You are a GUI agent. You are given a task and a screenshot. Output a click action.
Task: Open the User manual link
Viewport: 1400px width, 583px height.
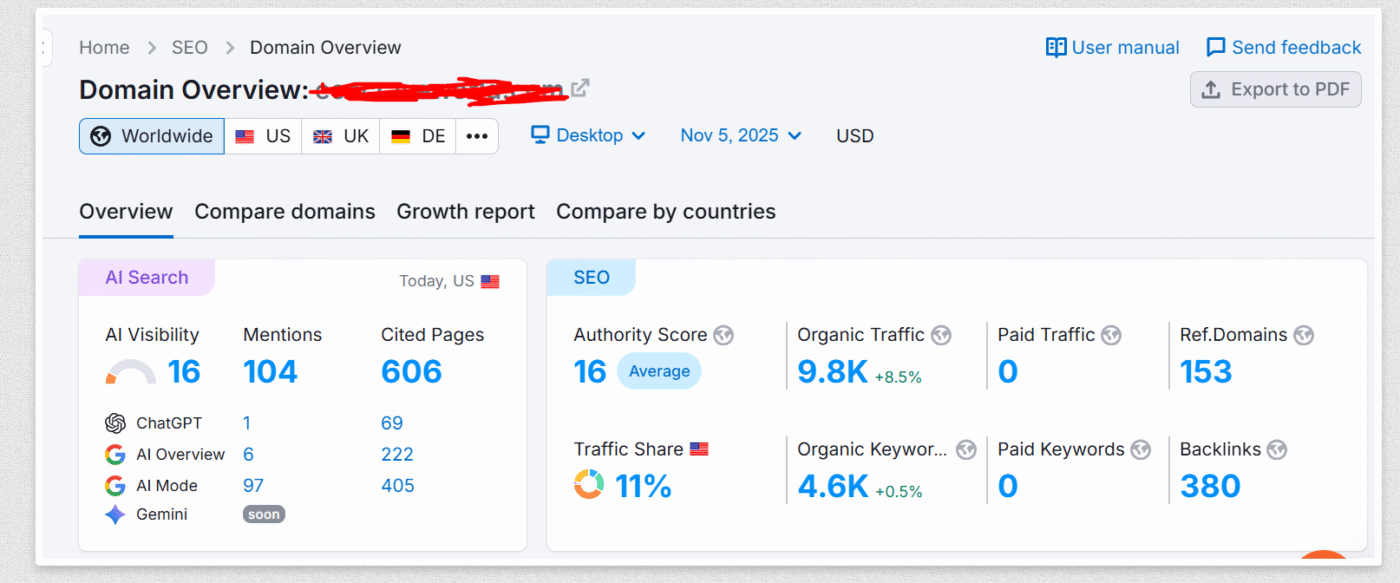click(x=1112, y=47)
